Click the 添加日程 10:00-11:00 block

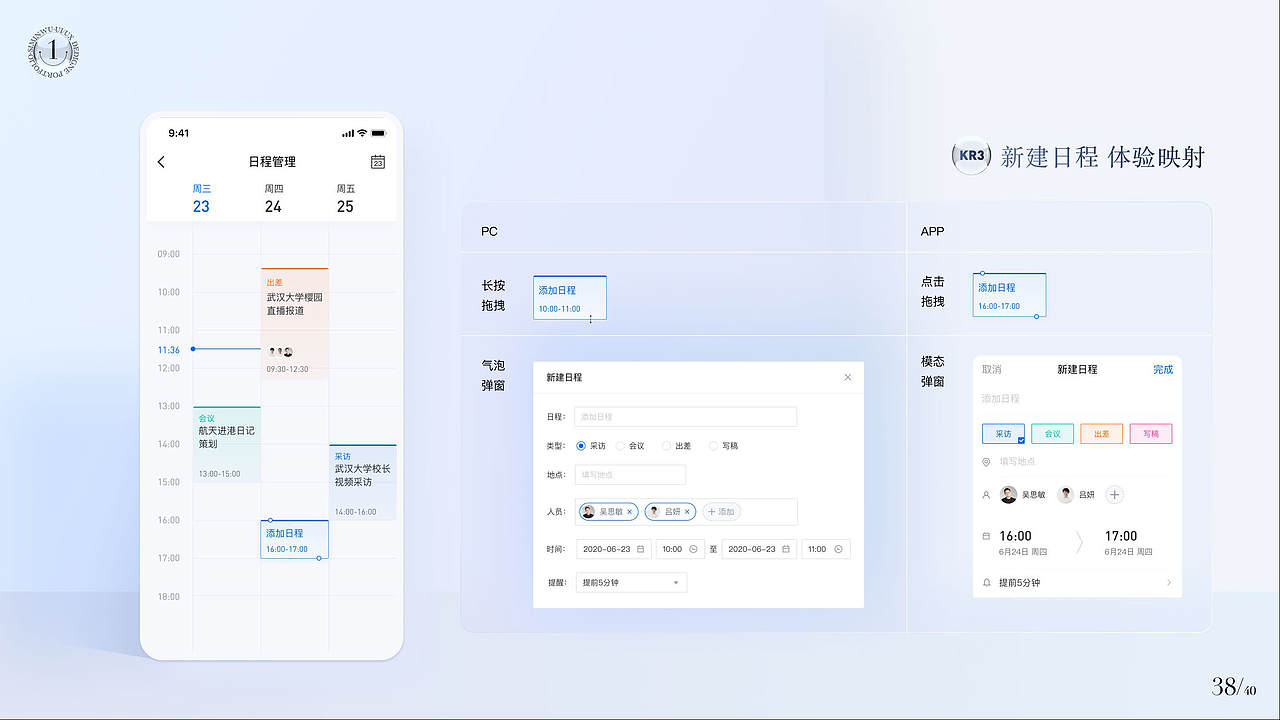point(570,298)
